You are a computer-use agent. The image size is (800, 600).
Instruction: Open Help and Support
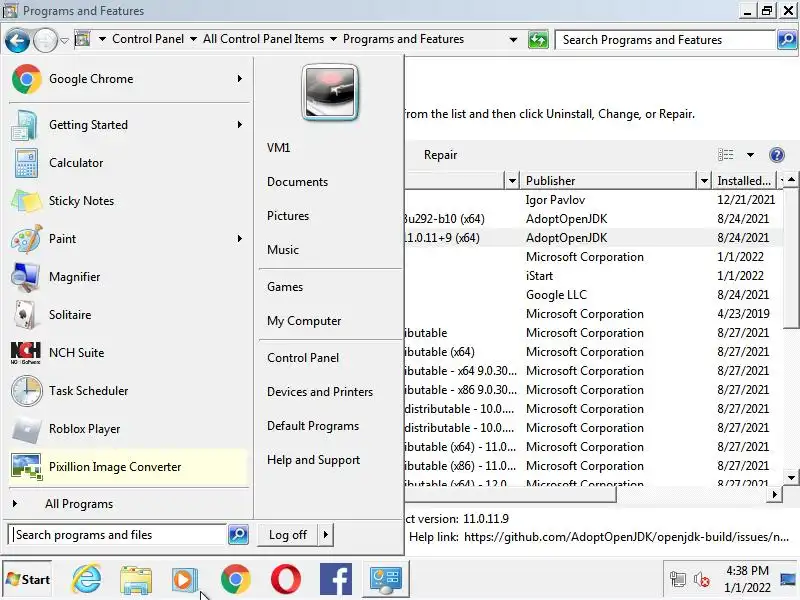[313, 460]
